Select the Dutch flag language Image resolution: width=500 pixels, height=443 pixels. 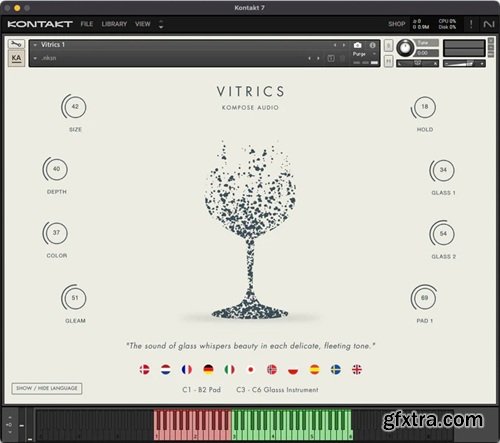166,369
